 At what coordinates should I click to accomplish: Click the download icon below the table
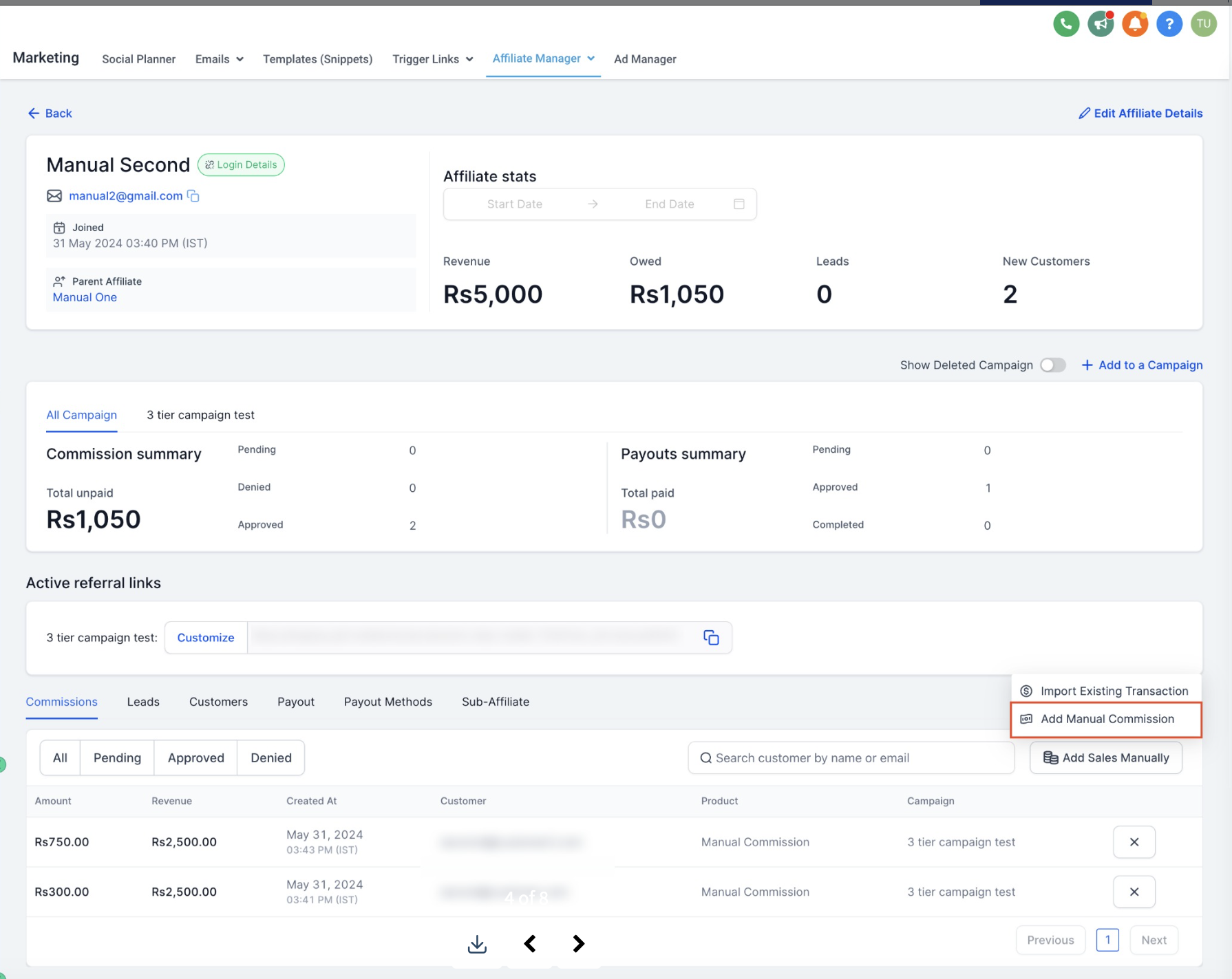click(477, 944)
